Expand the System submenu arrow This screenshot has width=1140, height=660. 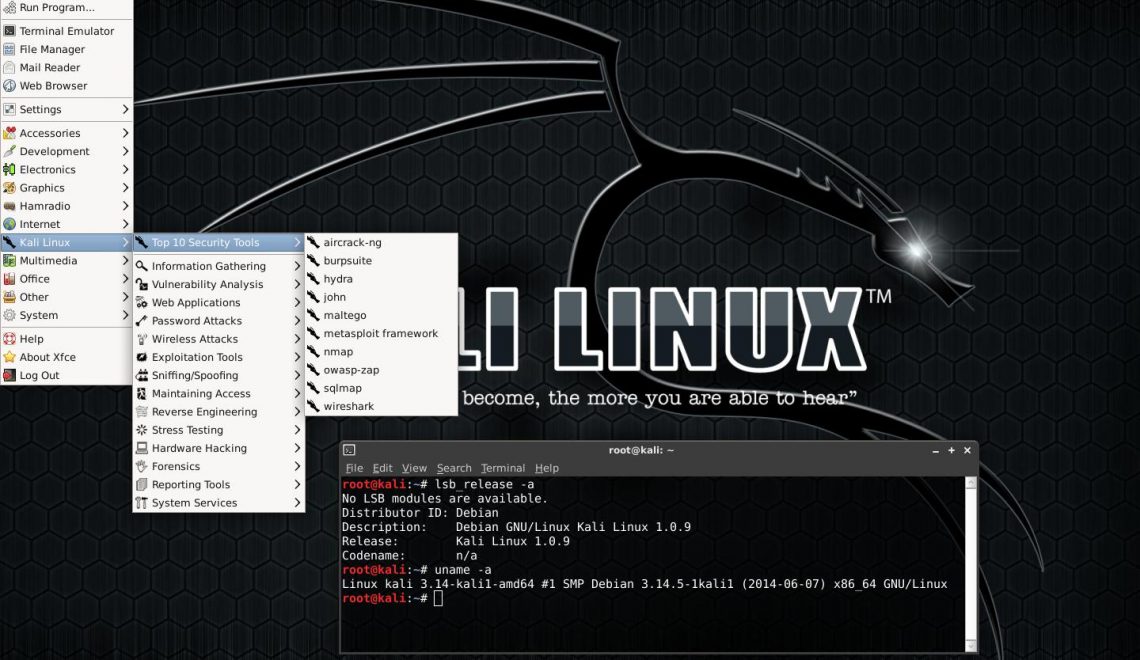pyautogui.click(x=125, y=315)
